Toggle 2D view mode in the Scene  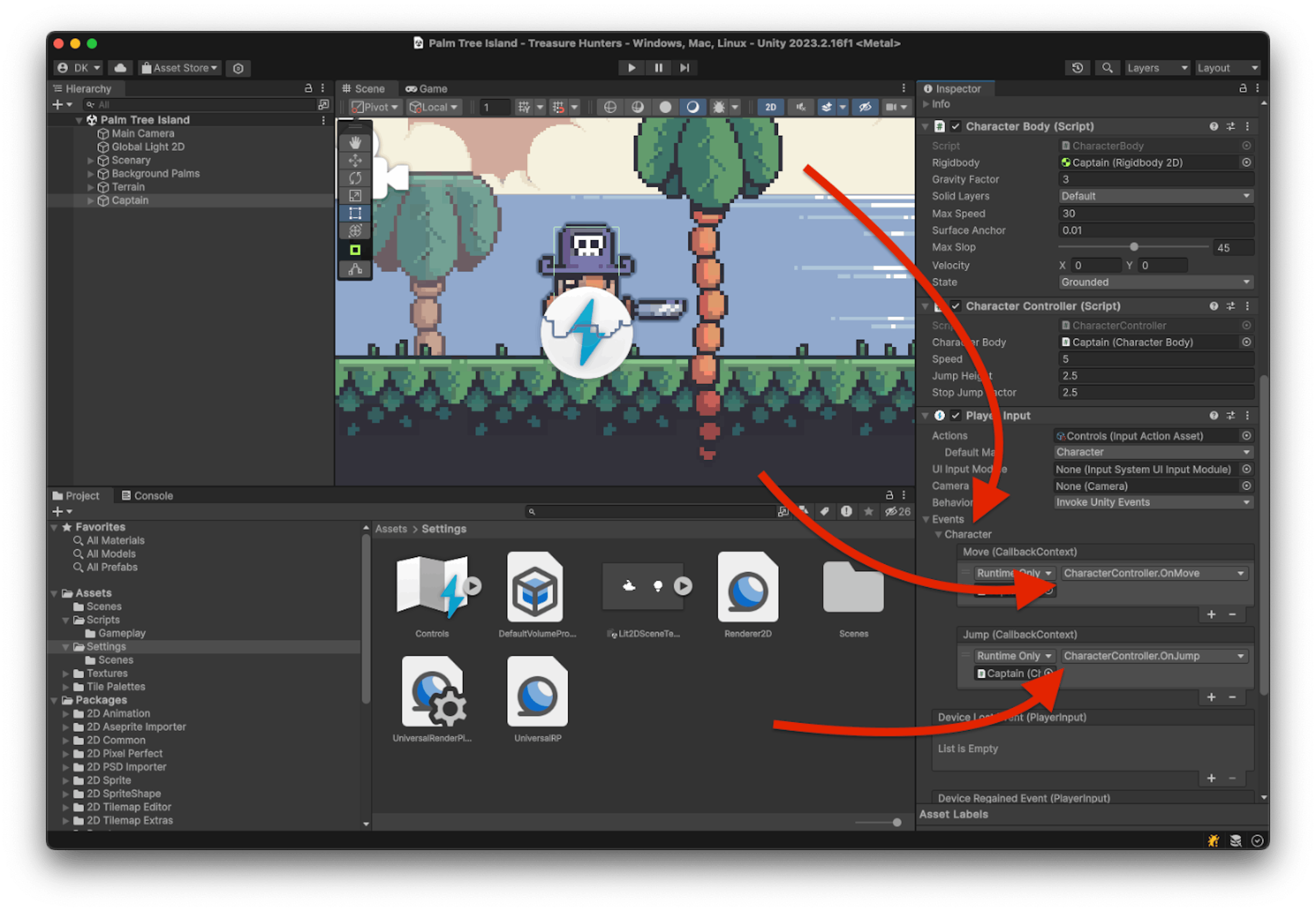(x=770, y=106)
